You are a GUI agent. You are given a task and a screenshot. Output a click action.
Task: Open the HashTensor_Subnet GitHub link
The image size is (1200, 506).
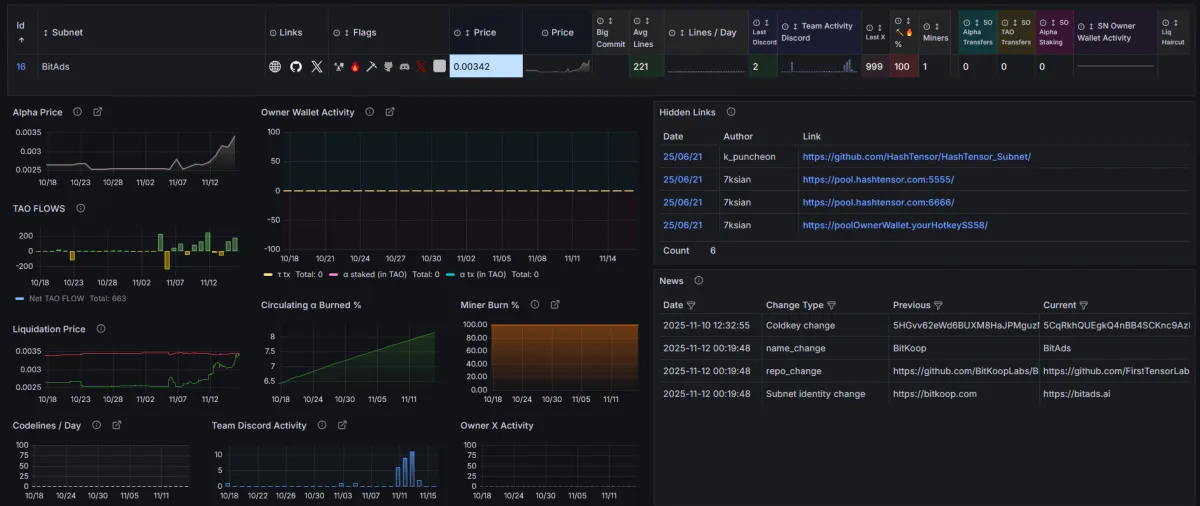click(x=916, y=157)
